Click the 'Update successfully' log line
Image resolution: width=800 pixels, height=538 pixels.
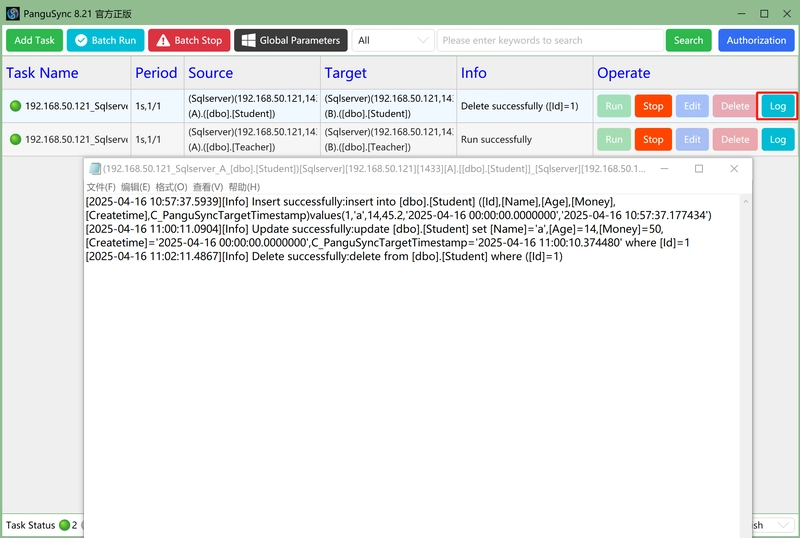pyautogui.click(x=388, y=236)
